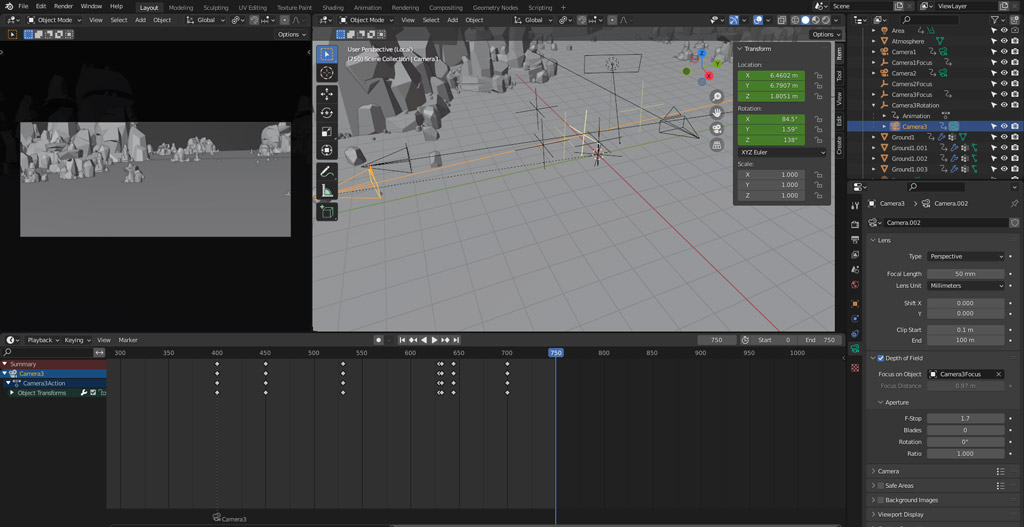Lock the Location X transform value
This screenshot has width=1024, height=527.
tap(818, 75)
